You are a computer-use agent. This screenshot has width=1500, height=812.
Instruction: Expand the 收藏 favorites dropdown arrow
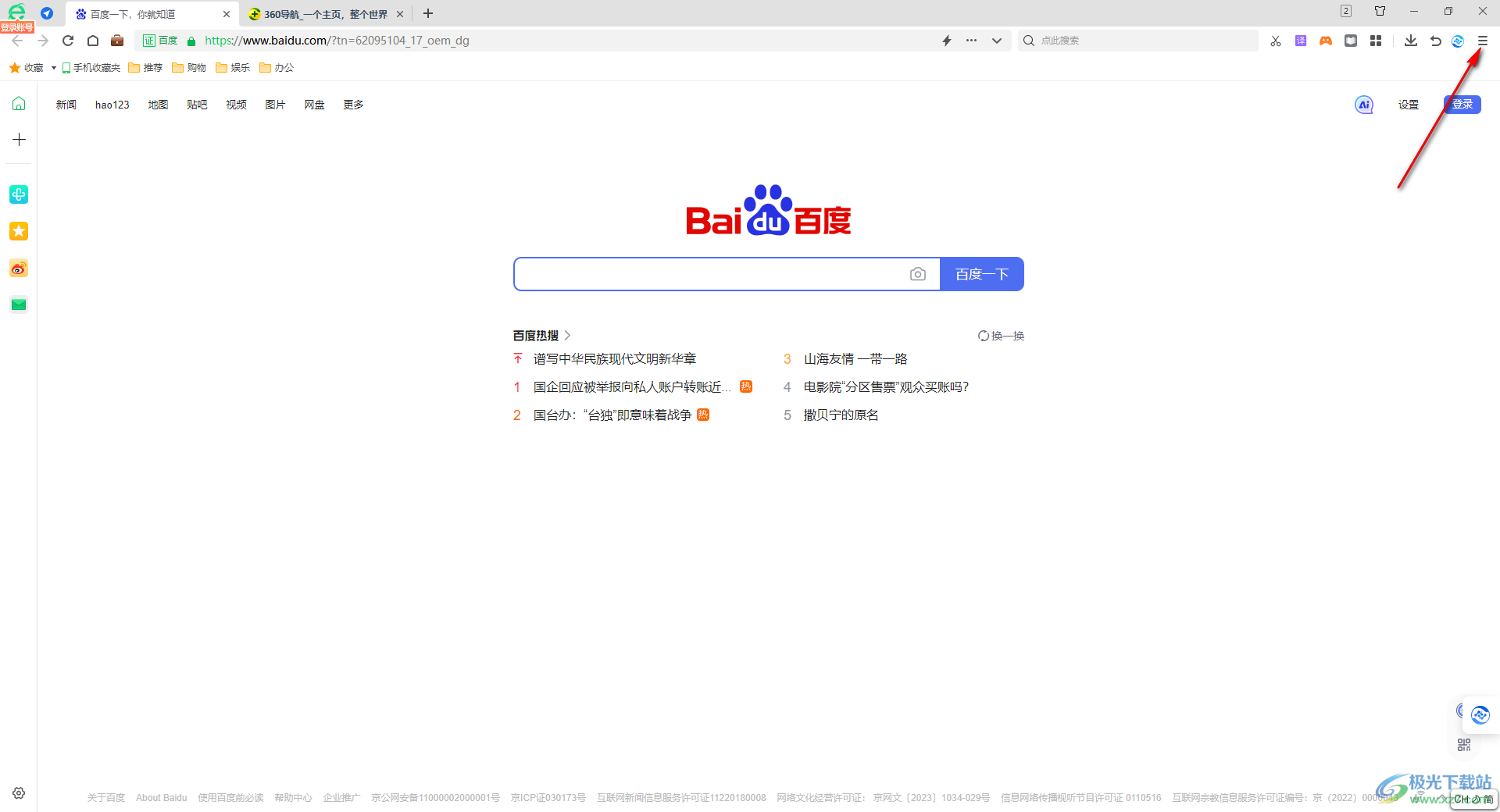pyautogui.click(x=53, y=68)
